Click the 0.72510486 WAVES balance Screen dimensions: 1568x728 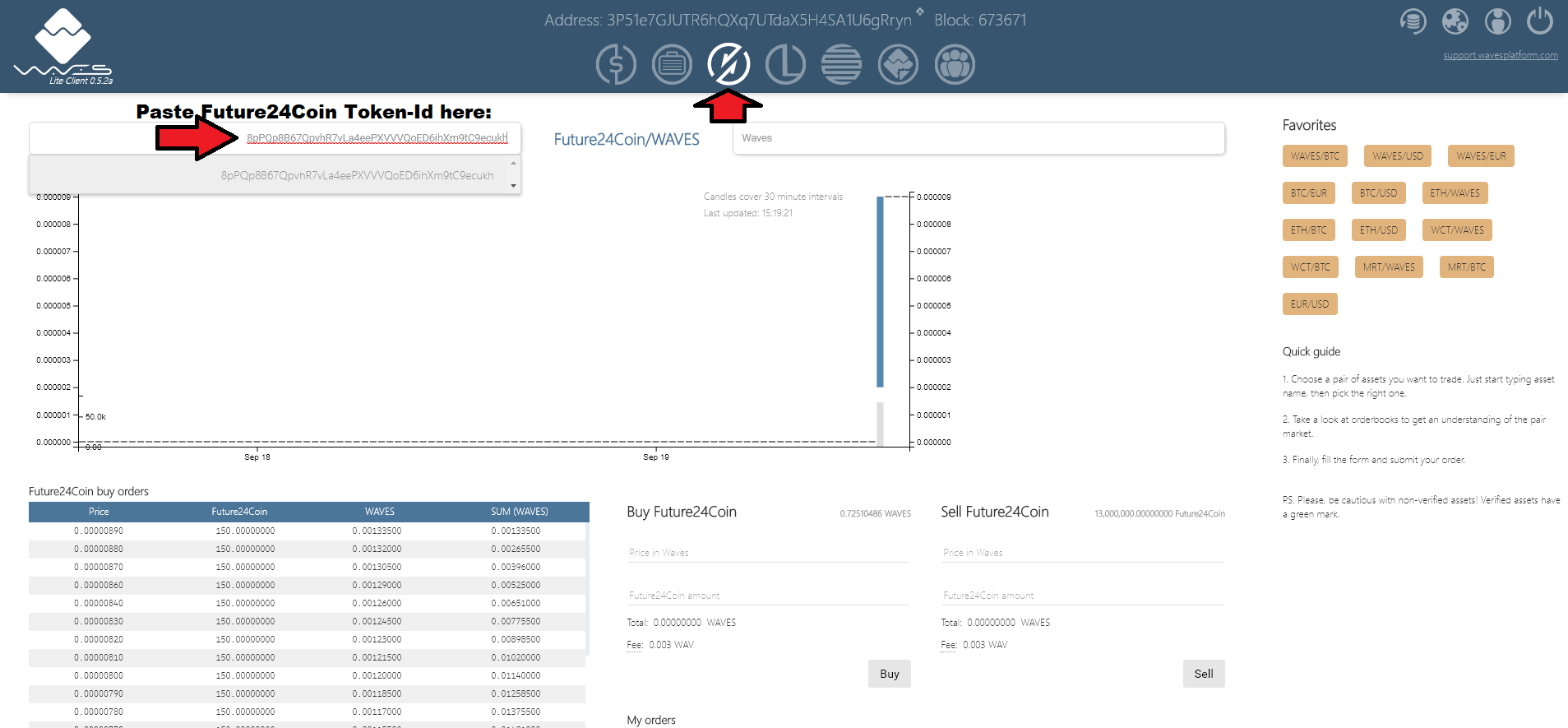pos(875,514)
